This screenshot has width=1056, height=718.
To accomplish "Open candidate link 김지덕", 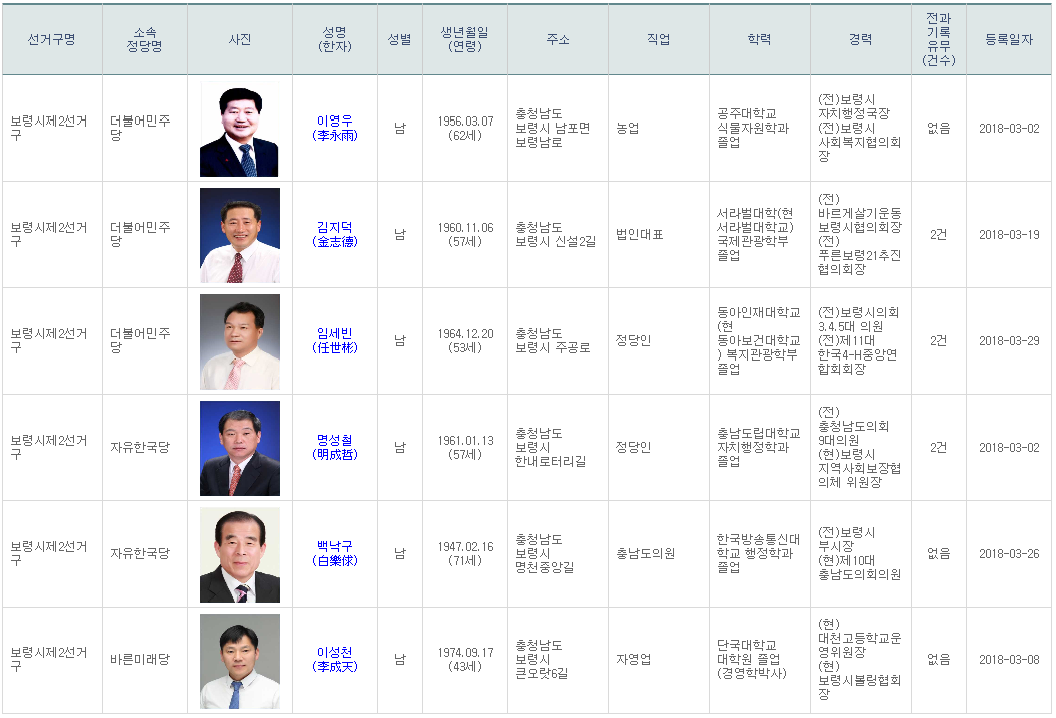I will pos(335,234).
